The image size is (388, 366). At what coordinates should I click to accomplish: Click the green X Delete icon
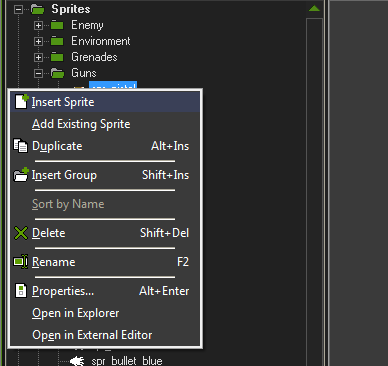[x=21, y=233]
